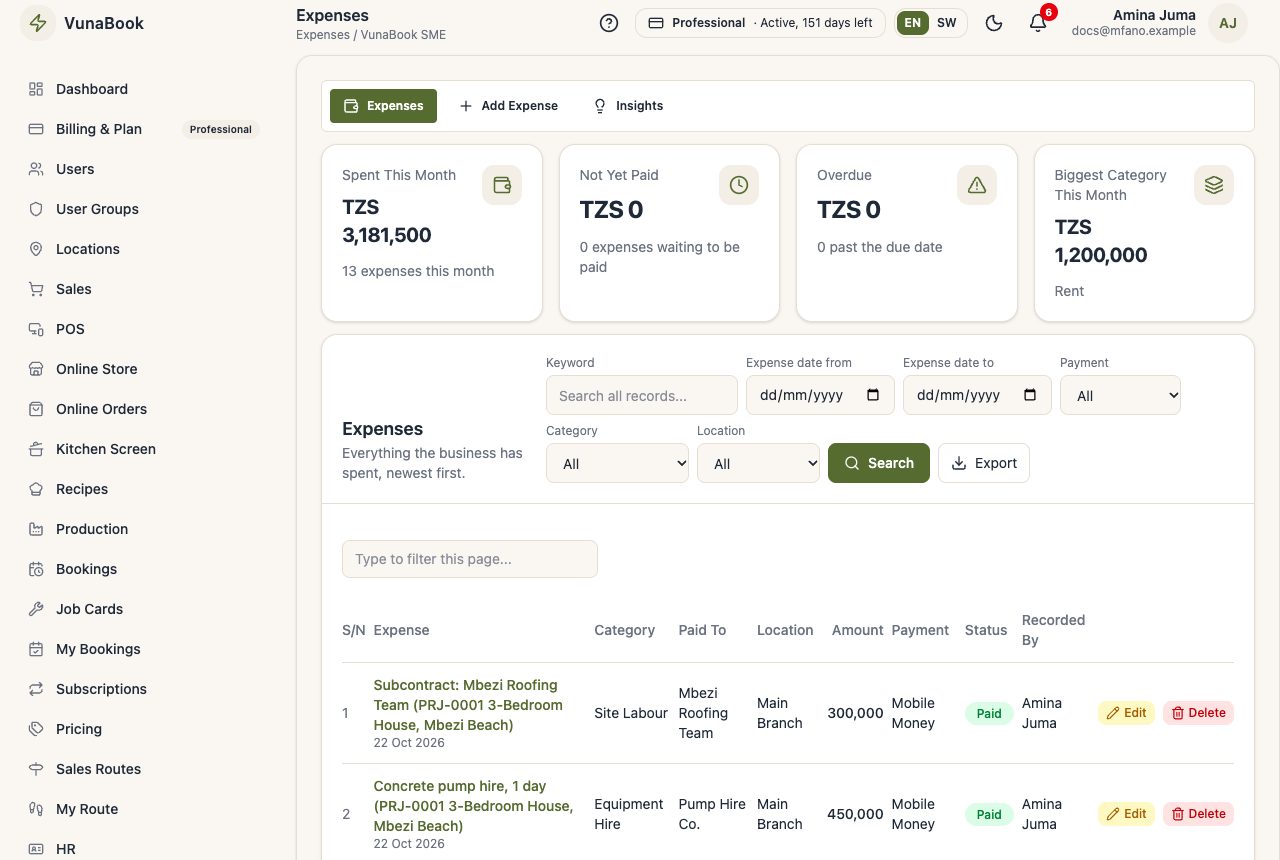Open Concrete pump hire expense link
This screenshot has height=860, width=1280.
(473, 806)
